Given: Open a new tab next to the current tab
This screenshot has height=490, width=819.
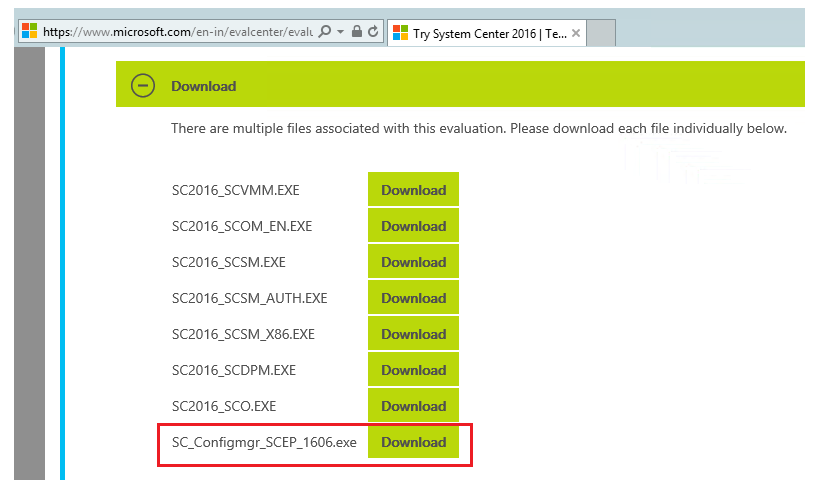Looking at the screenshot, I should [601, 33].
